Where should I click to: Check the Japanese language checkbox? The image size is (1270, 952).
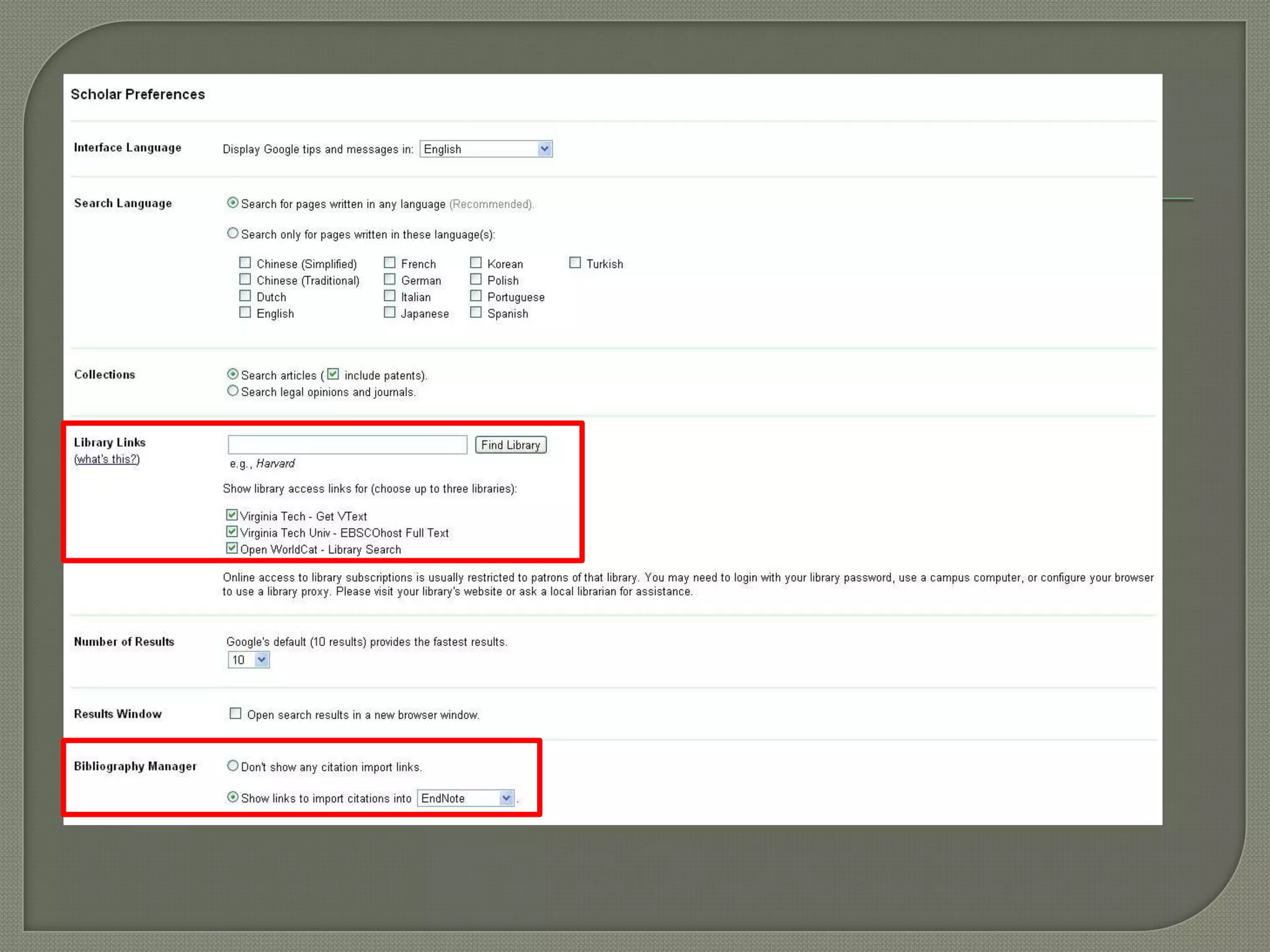[x=389, y=312]
